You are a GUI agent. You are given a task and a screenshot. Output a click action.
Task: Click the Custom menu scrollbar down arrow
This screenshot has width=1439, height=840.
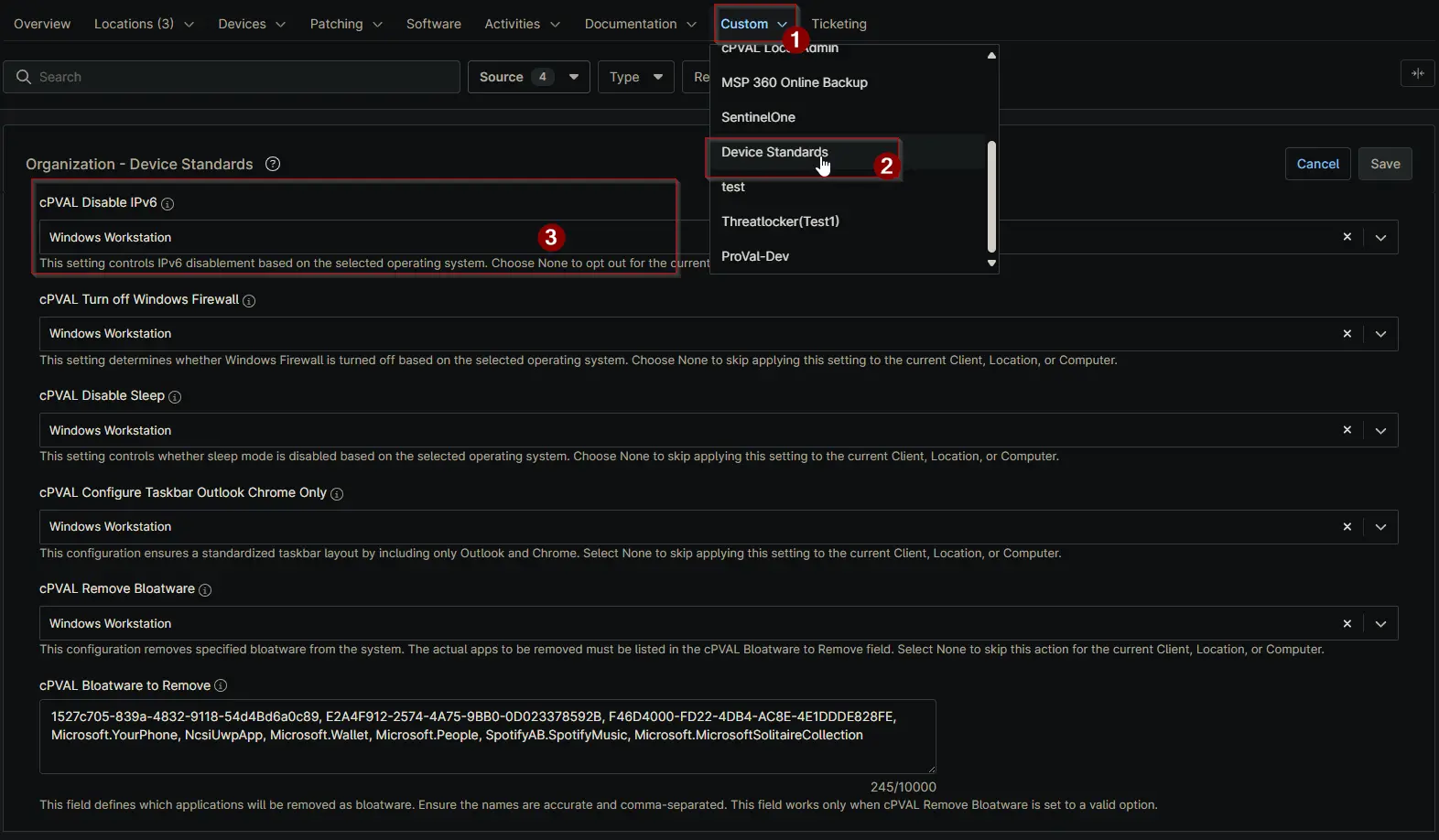point(991,264)
